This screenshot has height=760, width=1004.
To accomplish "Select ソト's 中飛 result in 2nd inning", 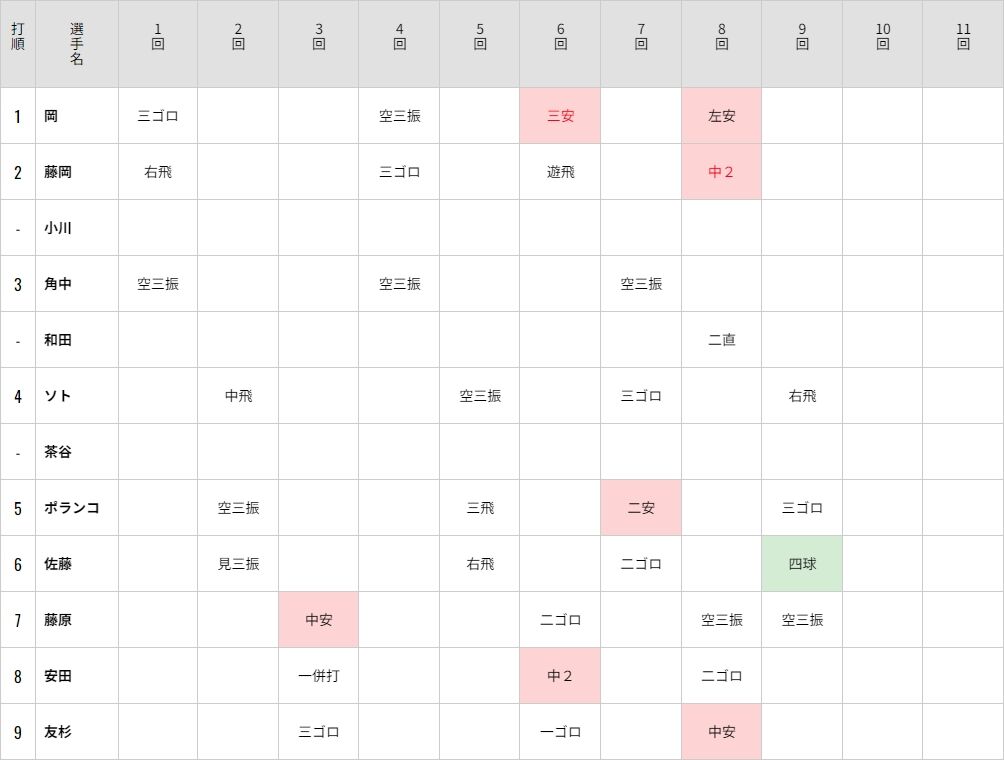I will (x=238, y=396).
